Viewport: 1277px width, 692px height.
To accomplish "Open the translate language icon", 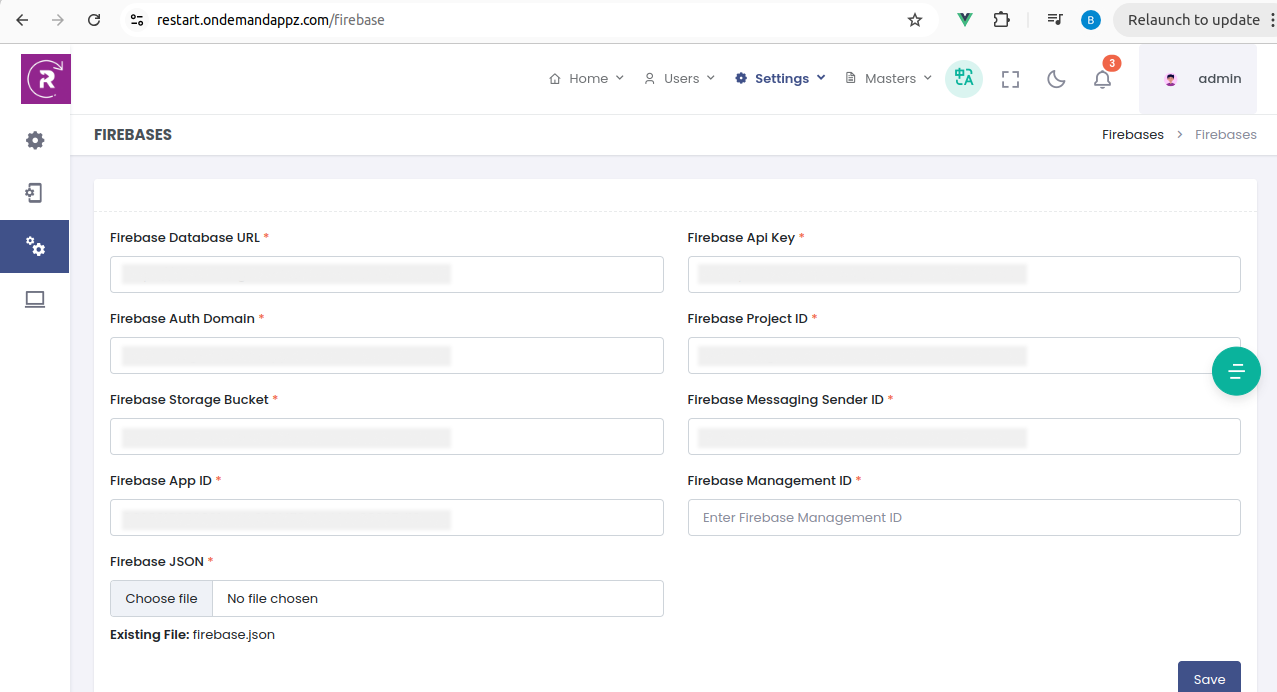I will coord(962,78).
